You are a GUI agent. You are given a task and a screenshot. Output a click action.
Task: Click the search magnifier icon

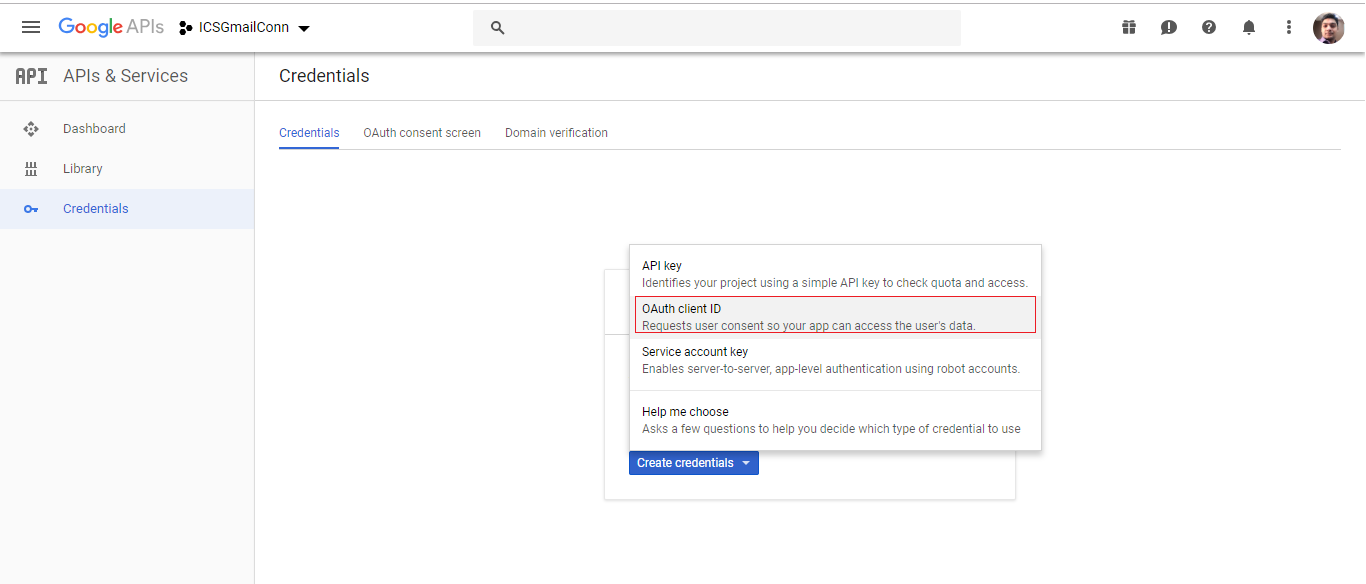pos(497,28)
